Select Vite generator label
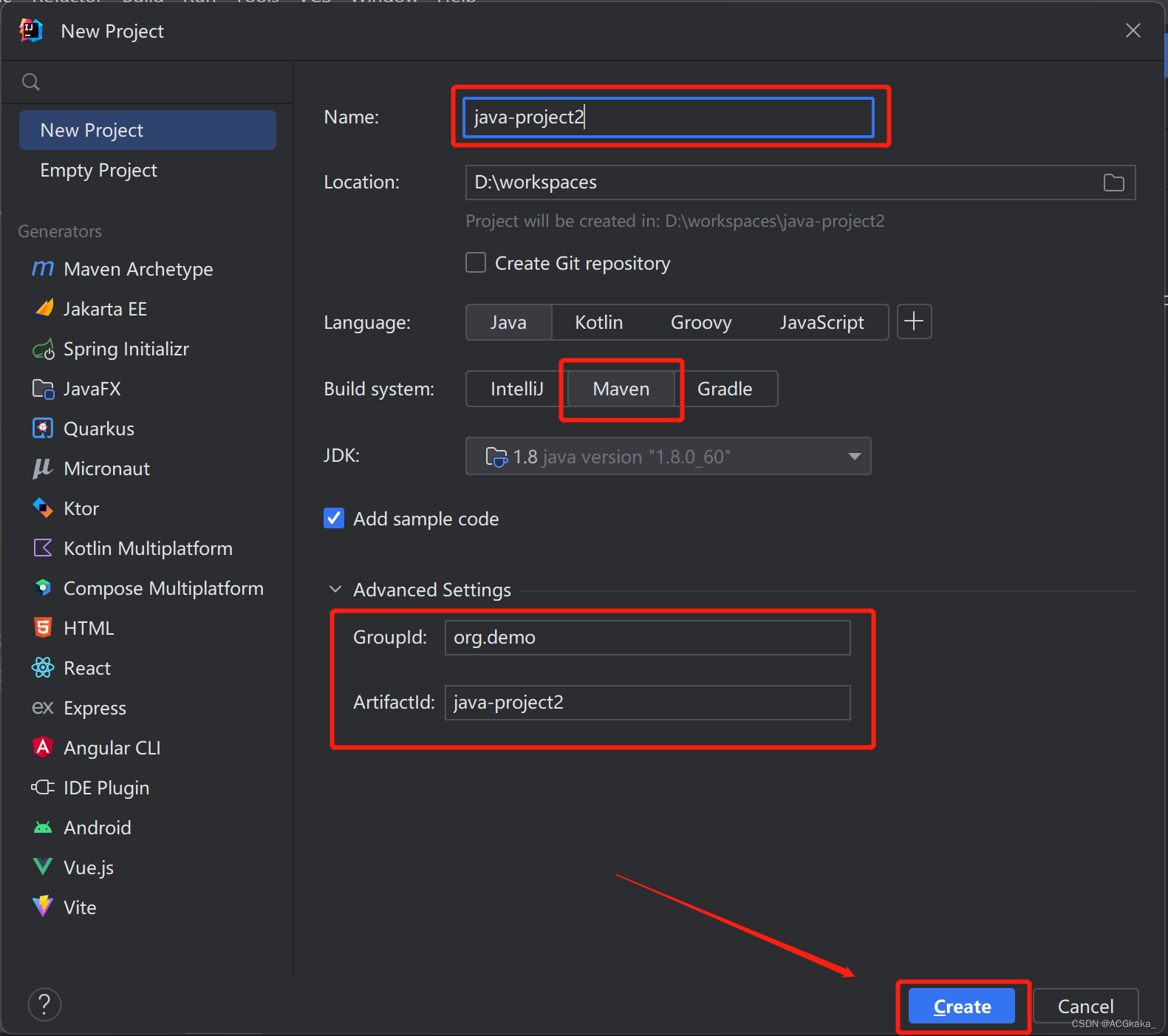 (x=80, y=907)
